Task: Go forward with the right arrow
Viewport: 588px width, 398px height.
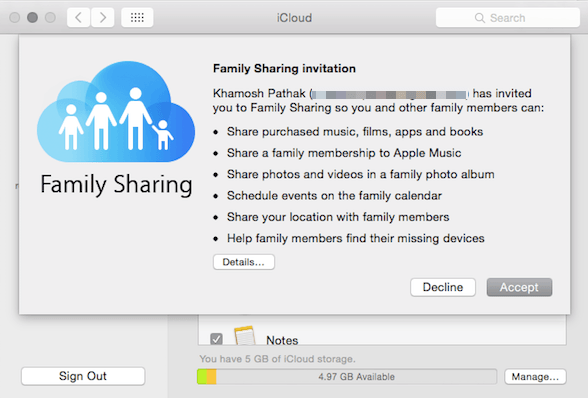Action: (102, 17)
